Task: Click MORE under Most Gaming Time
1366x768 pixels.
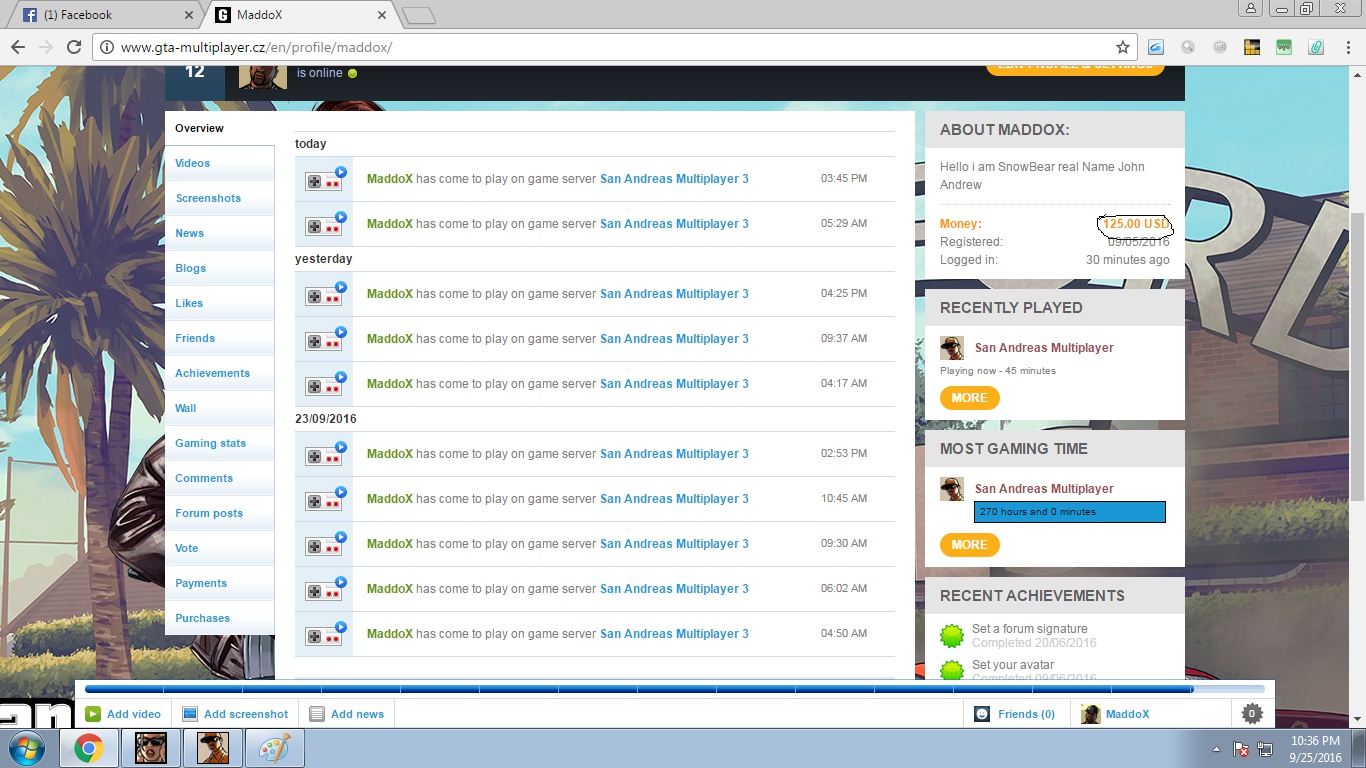Action: 969,545
